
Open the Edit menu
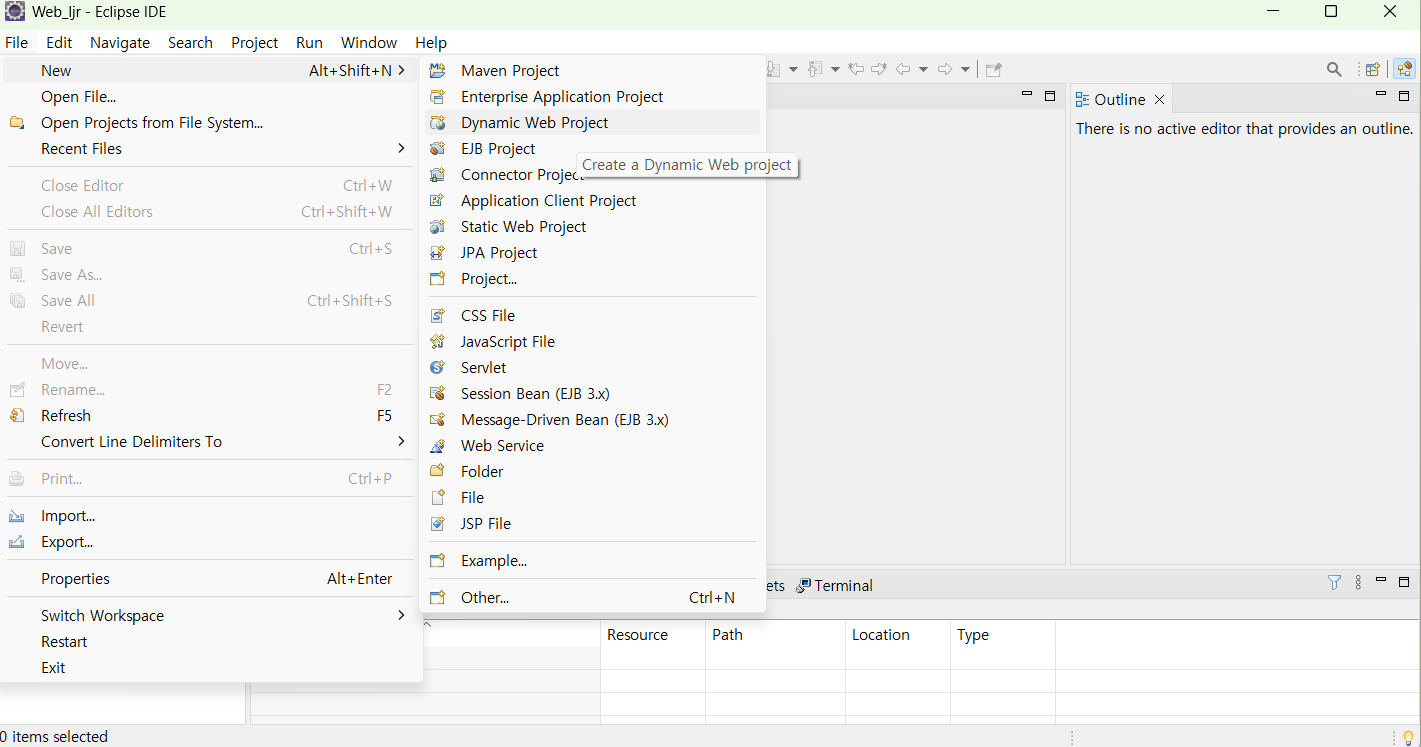(x=59, y=42)
